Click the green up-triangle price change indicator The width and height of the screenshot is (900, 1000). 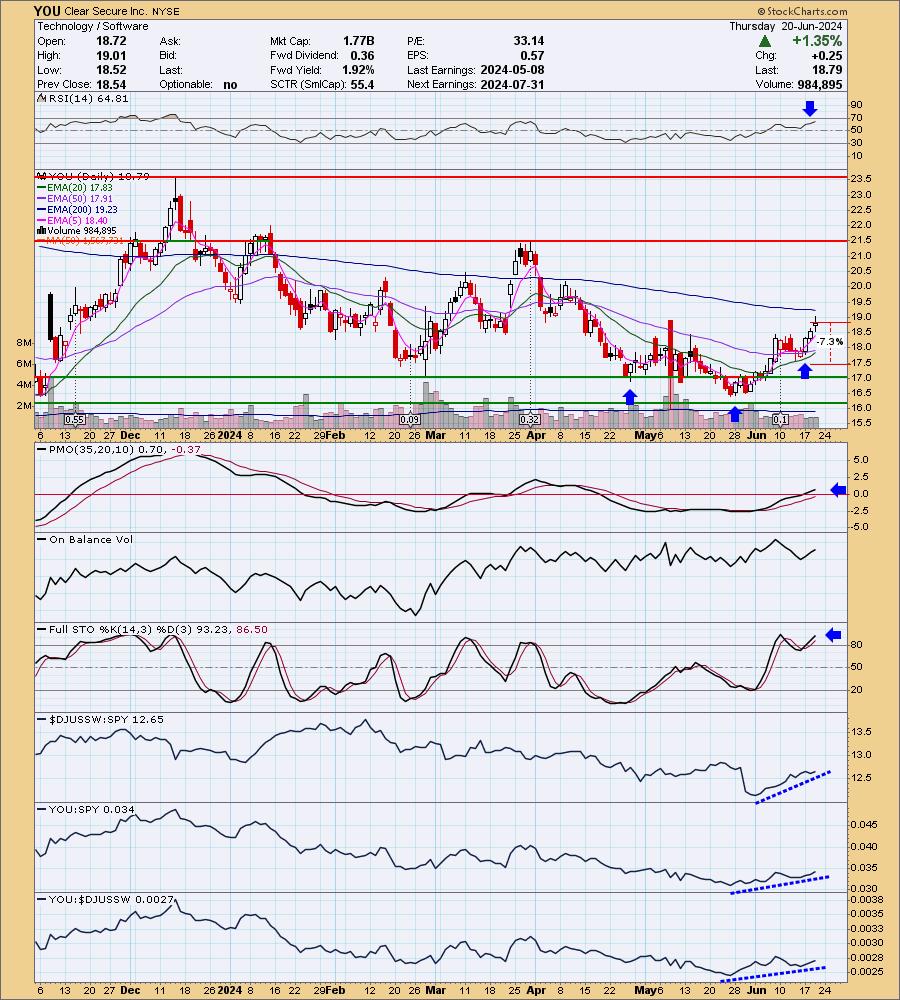click(x=765, y=41)
